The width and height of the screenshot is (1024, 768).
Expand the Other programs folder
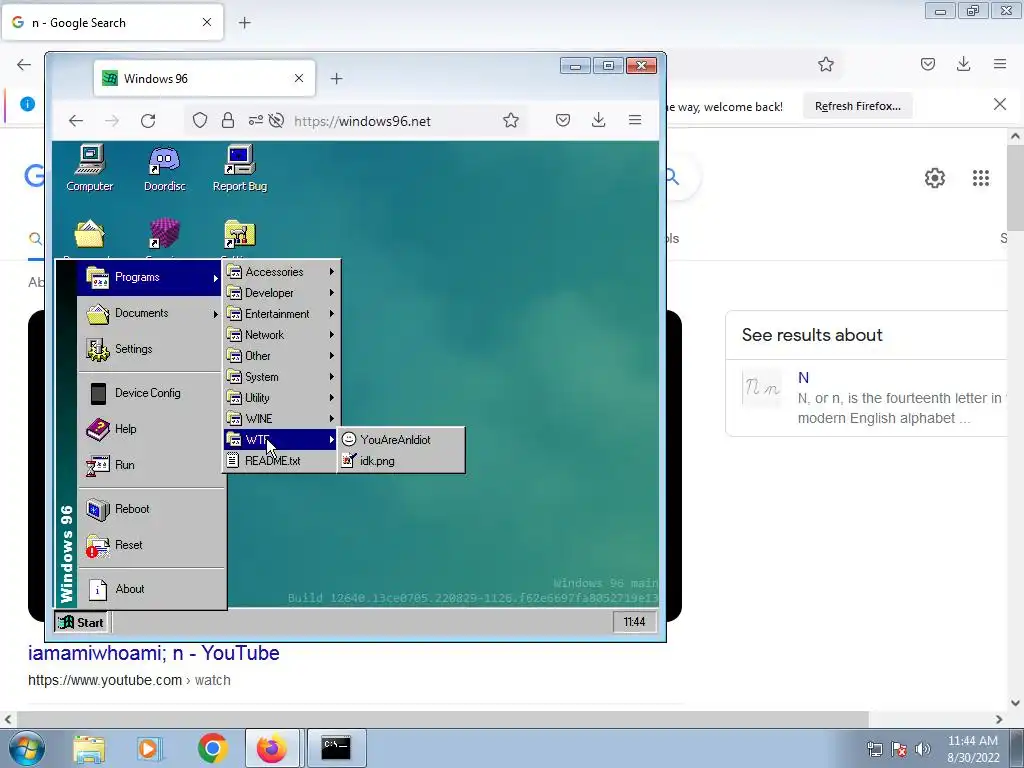click(x=281, y=355)
